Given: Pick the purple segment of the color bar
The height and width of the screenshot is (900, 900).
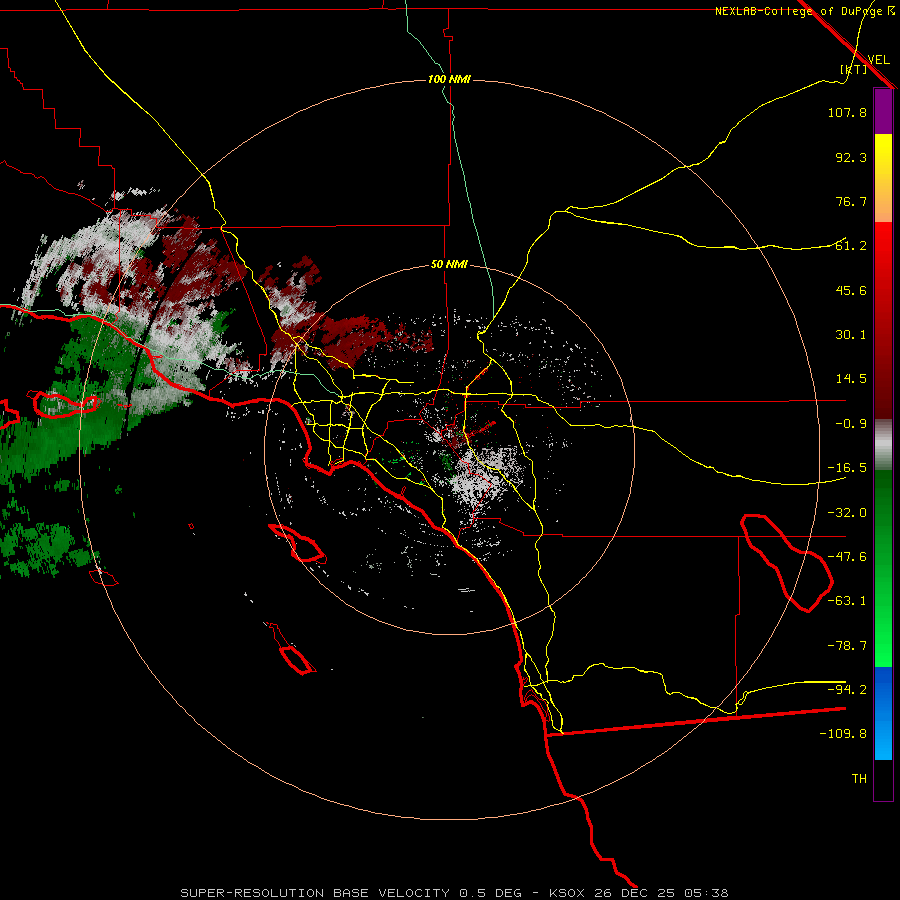Looking at the screenshot, I should (x=883, y=112).
